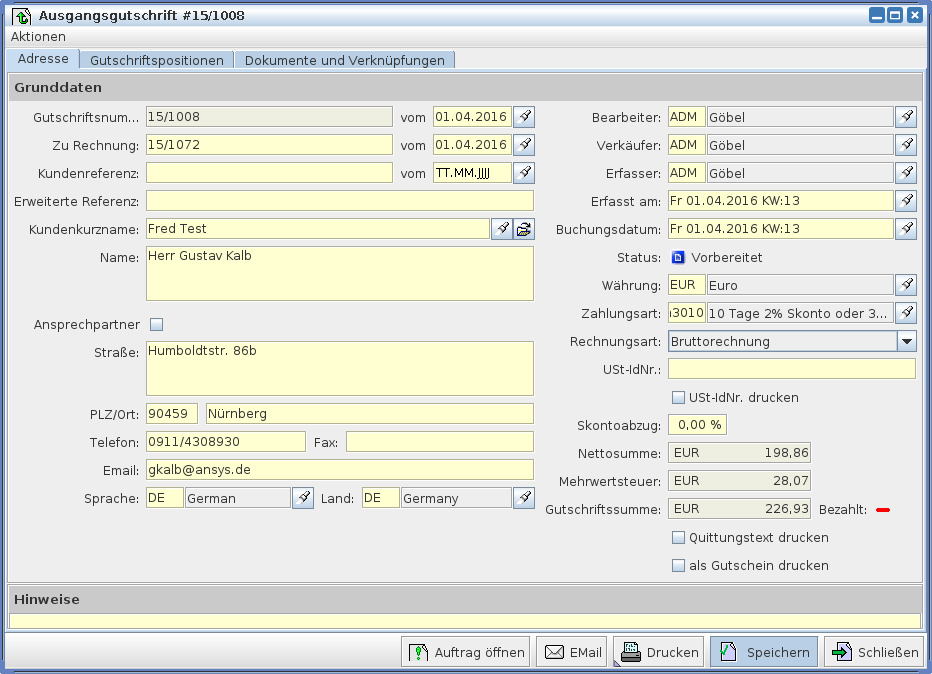Open the Aktionen menu
932x674 pixels.
[x=38, y=36]
